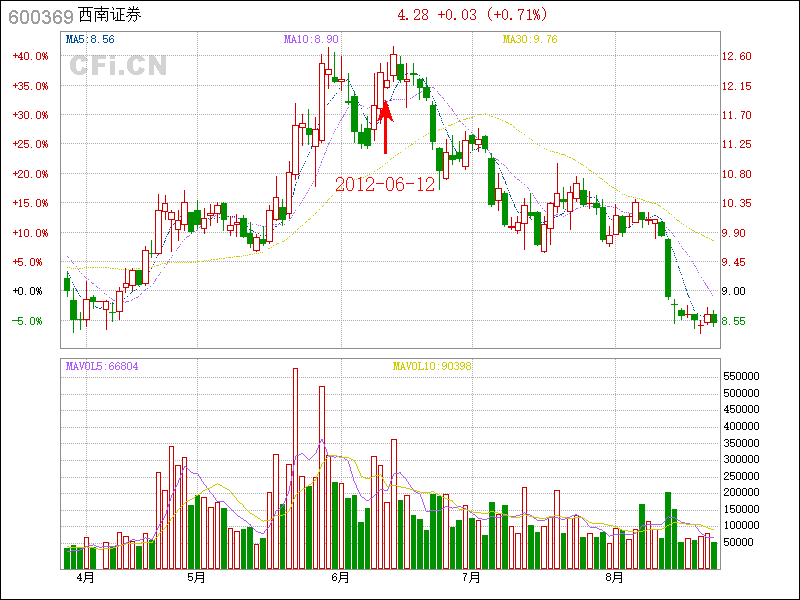Click the MAVOL10:90398 volume label
800x600 pixels.
(x=432, y=366)
